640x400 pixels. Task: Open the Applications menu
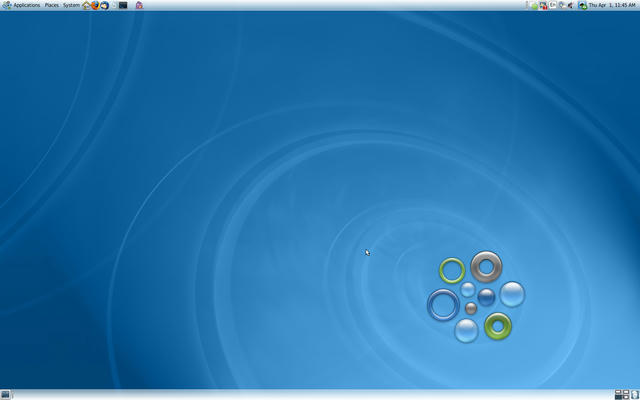tap(26, 5)
